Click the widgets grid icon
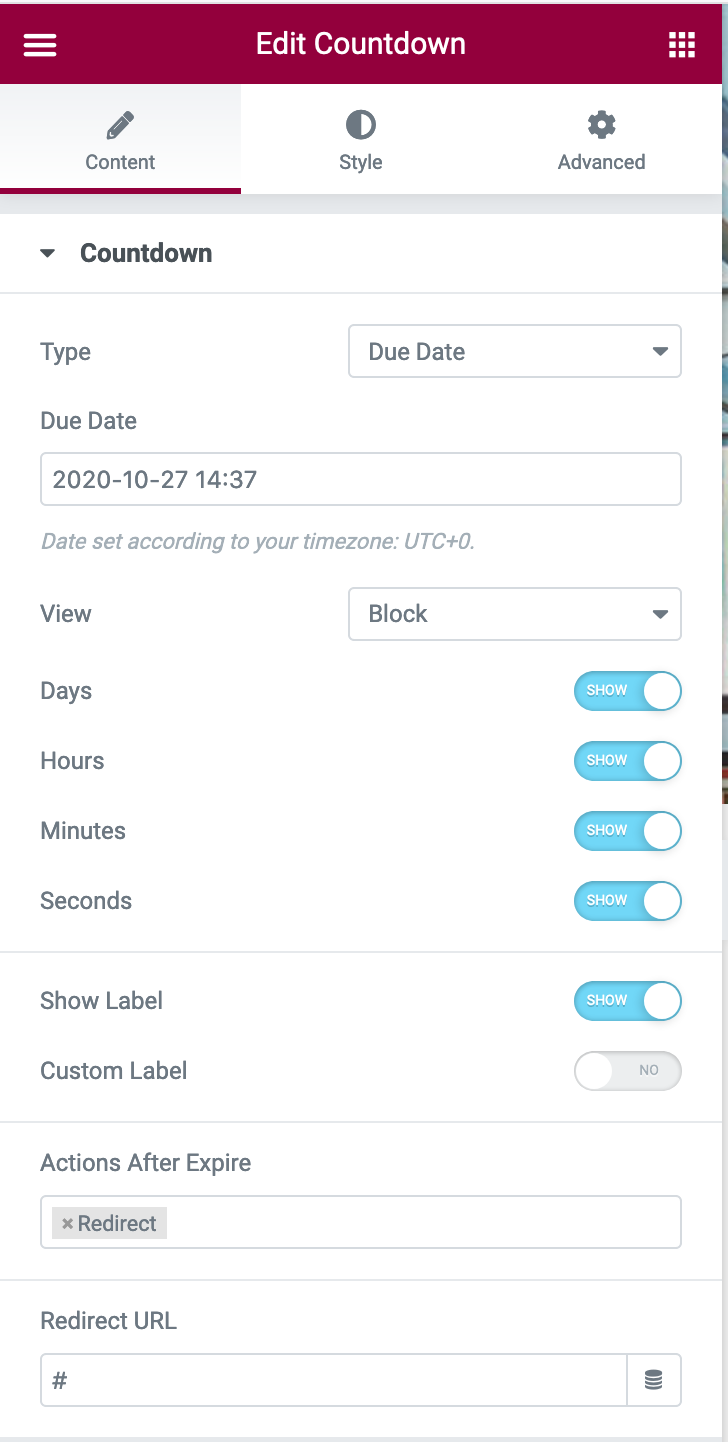This screenshot has height=1442, width=728. 682,44
